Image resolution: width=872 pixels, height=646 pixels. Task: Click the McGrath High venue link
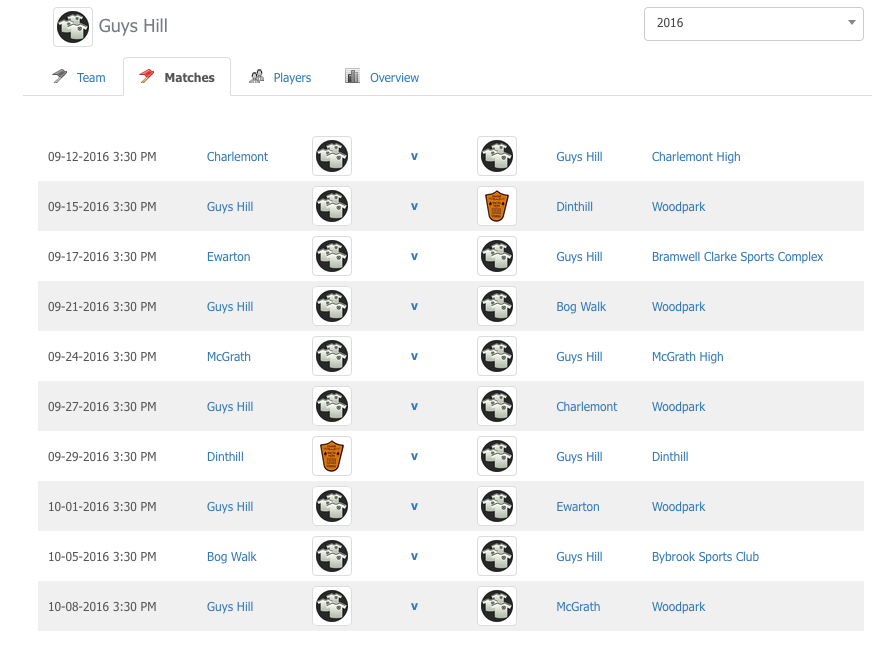(x=687, y=357)
